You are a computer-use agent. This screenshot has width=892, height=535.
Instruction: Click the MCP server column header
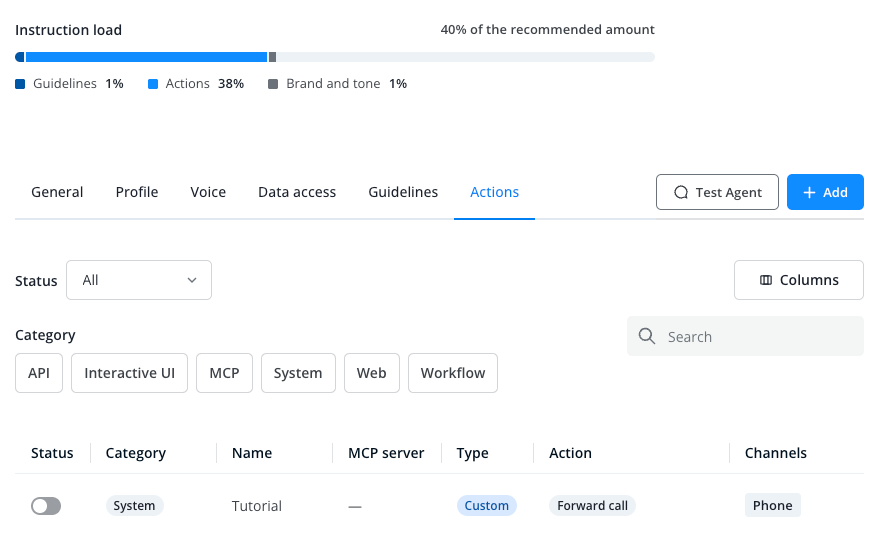(x=386, y=453)
